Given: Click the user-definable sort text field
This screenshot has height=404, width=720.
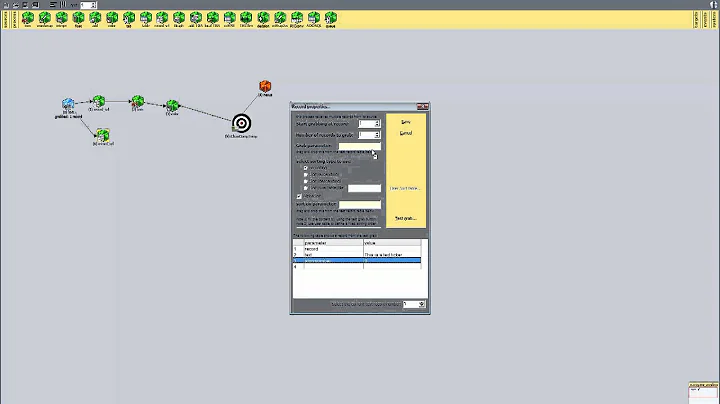Looking at the screenshot, I should (x=364, y=188).
